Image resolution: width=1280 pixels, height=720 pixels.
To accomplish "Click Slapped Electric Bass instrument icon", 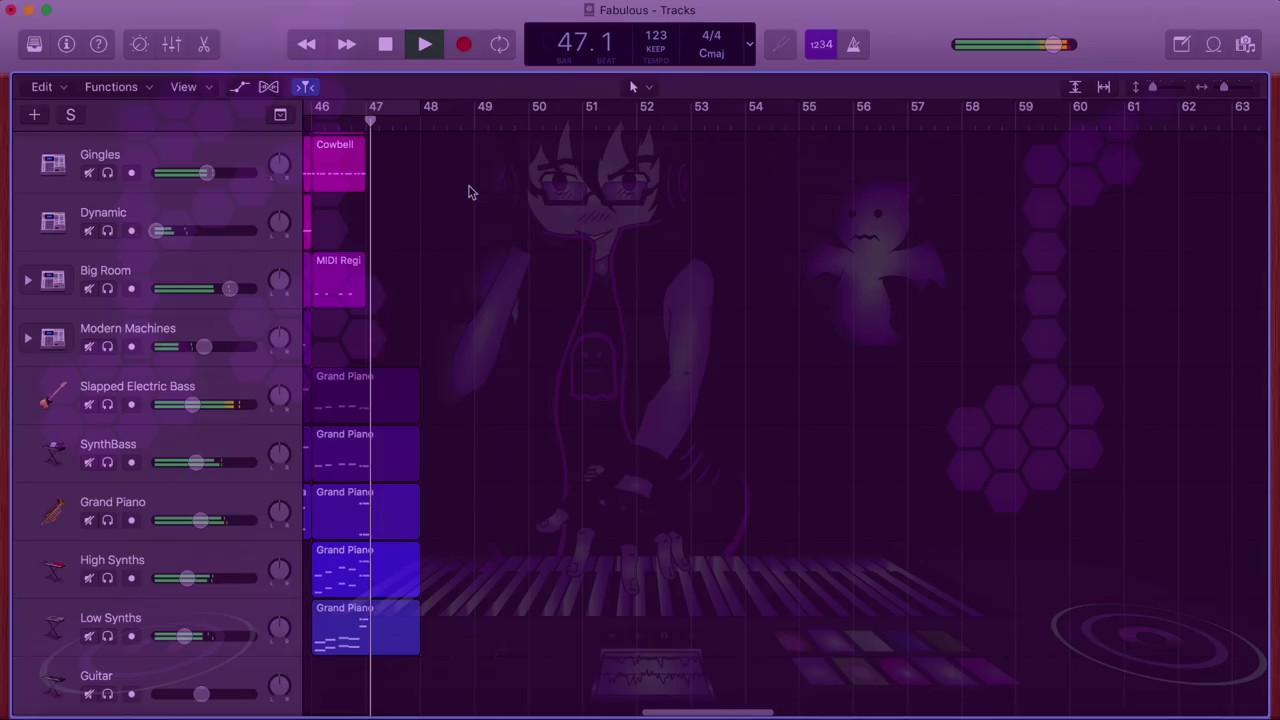I will click(x=53, y=395).
